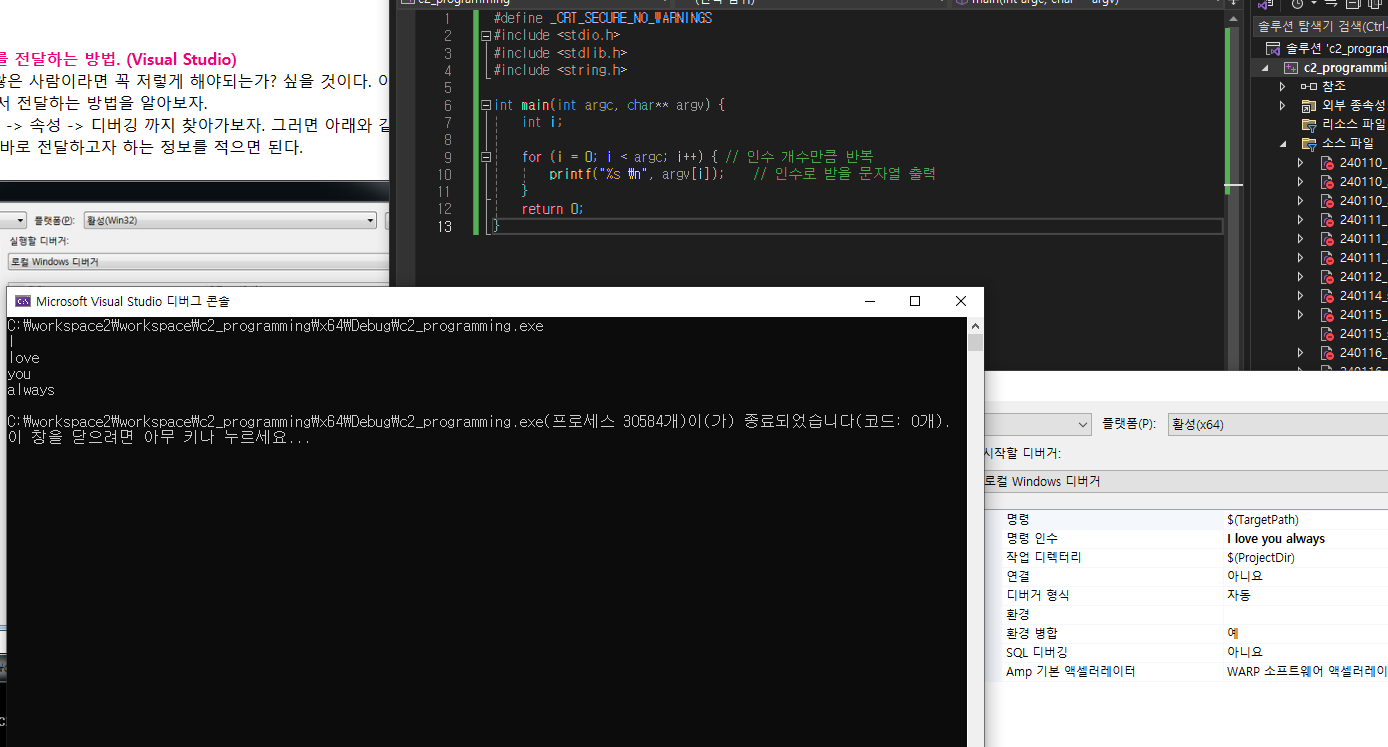Click the 소스 파일 filter folder icon
Viewport: 1388px width, 747px height.
[x=1308, y=143]
